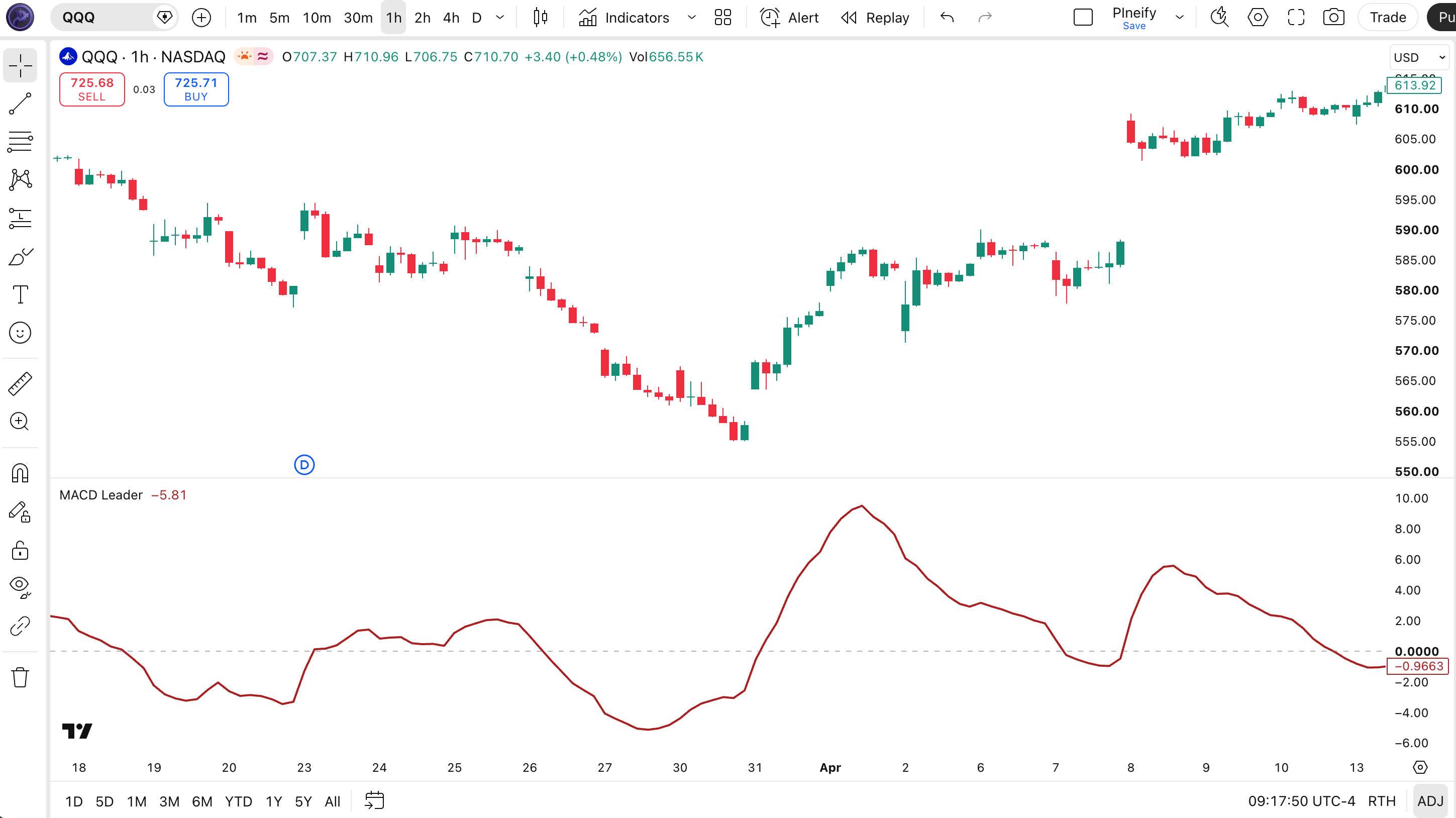Enter fullscreen mode

[x=1296, y=18]
